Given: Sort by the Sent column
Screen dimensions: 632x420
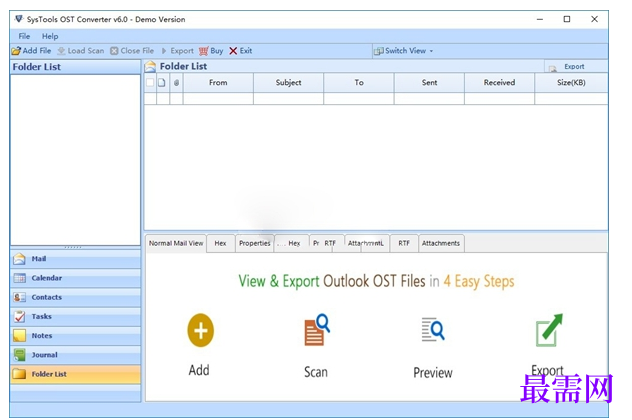Looking at the screenshot, I should (429, 83).
